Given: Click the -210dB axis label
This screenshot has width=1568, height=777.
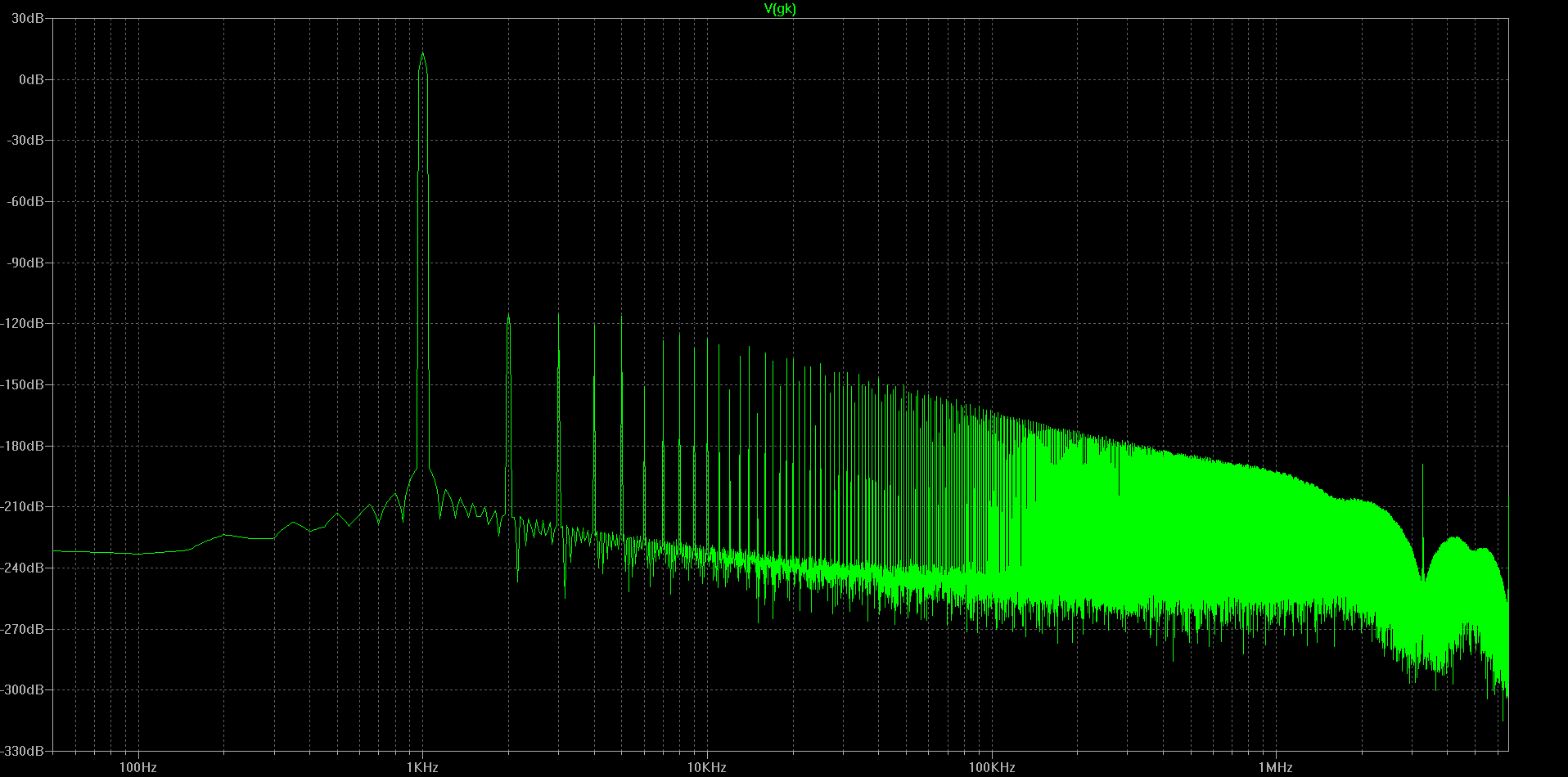Looking at the screenshot, I should click(22, 506).
